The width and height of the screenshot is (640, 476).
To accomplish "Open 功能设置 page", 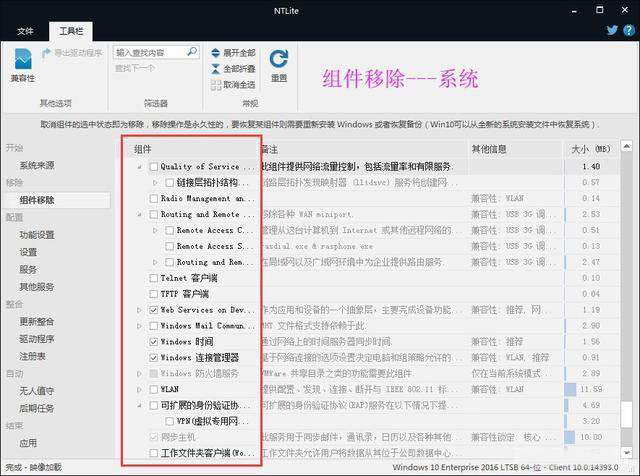I will pyautogui.click(x=37, y=235).
